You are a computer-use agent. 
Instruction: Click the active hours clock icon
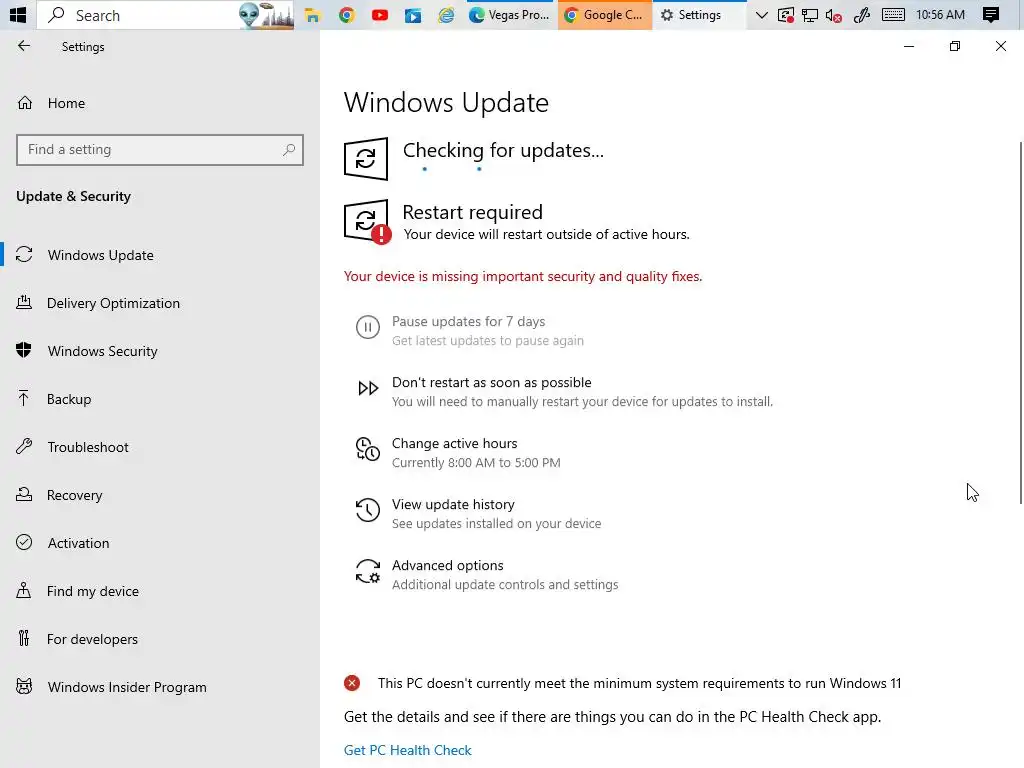click(x=368, y=449)
